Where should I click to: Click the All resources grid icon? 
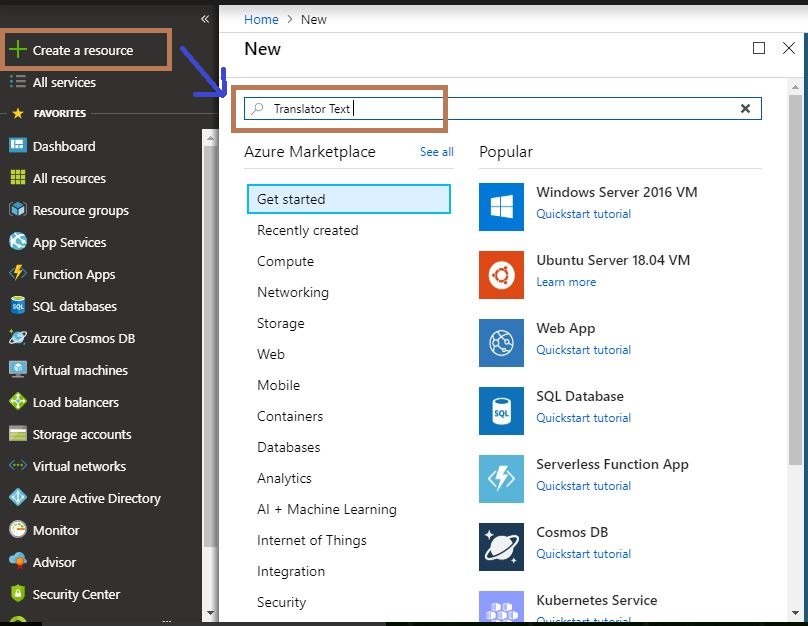pos(18,178)
